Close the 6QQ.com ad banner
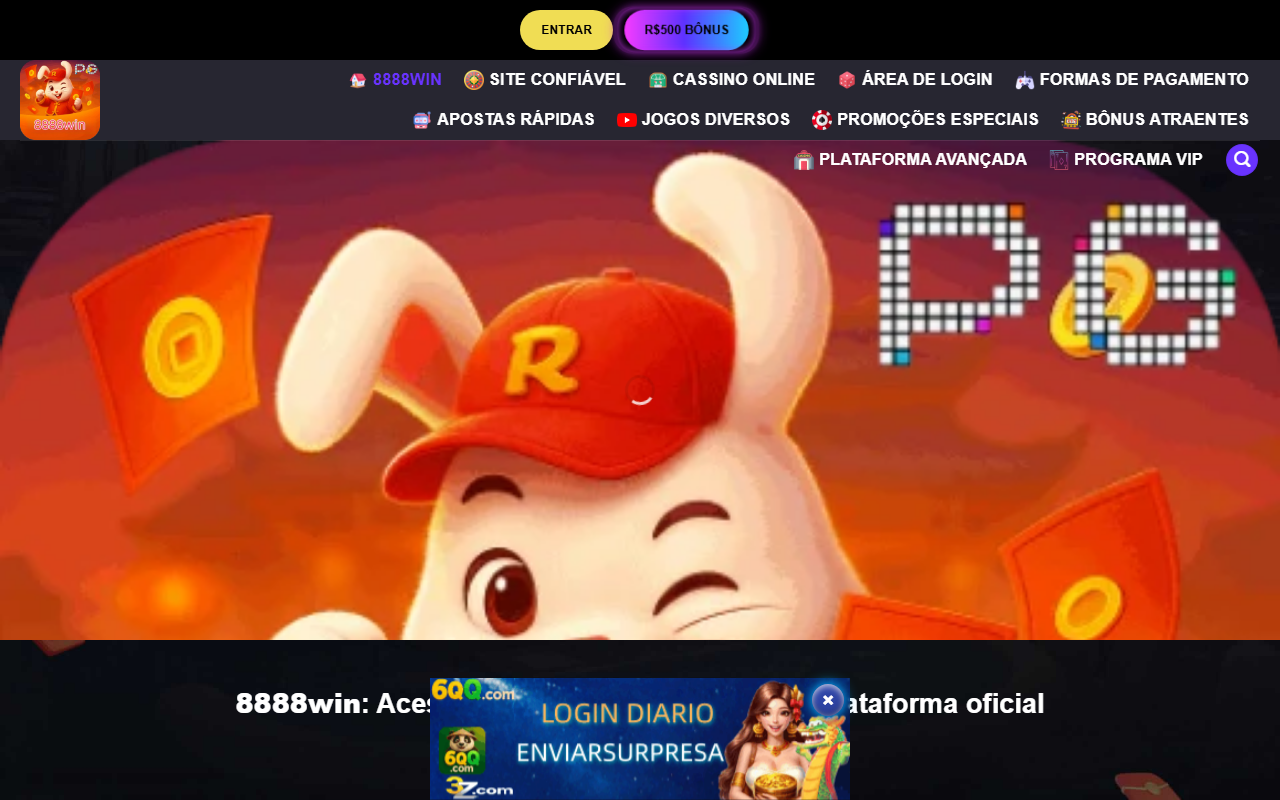Viewport: 1280px width, 800px height. tap(828, 700)
